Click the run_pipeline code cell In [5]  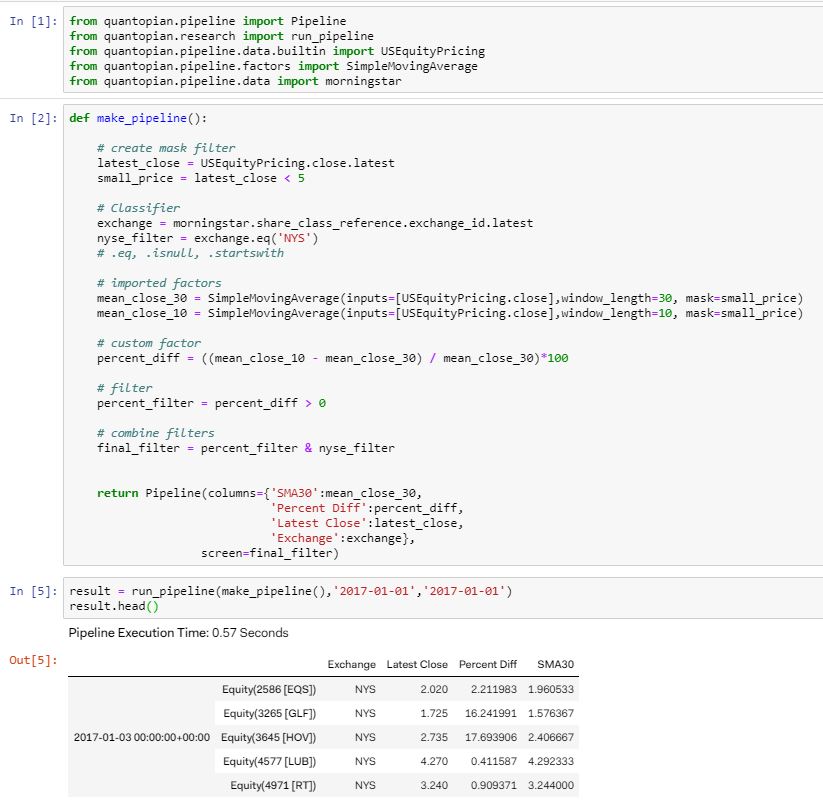pos(442,598)
